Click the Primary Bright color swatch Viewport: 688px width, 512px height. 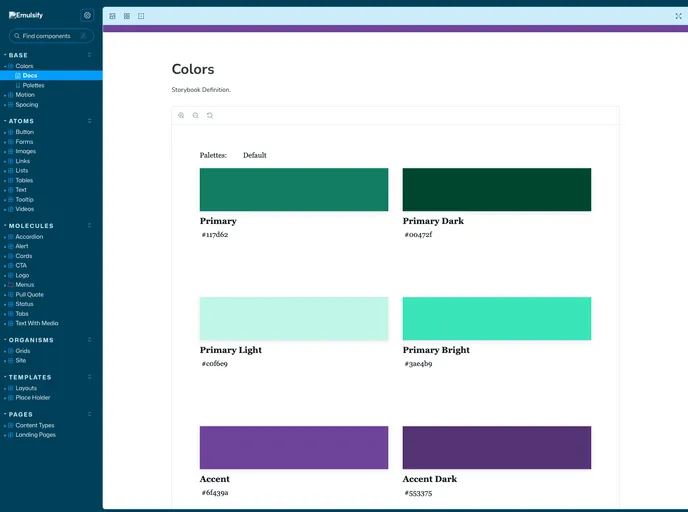(497, 319)
